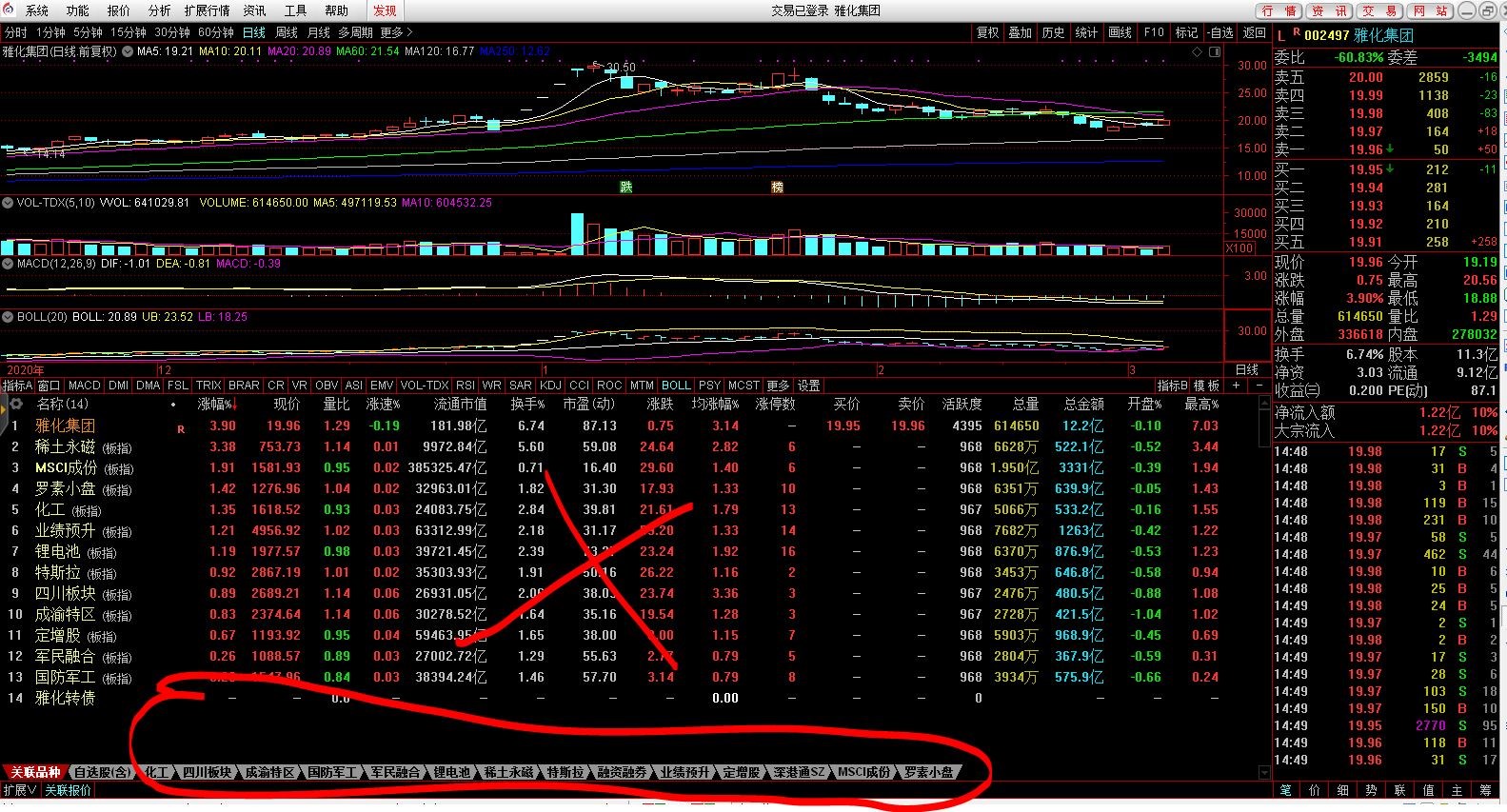This screenshot has width=1507, height=812.
Task: Click the R mark beside 002497
Action: [x=1296, y=32]
